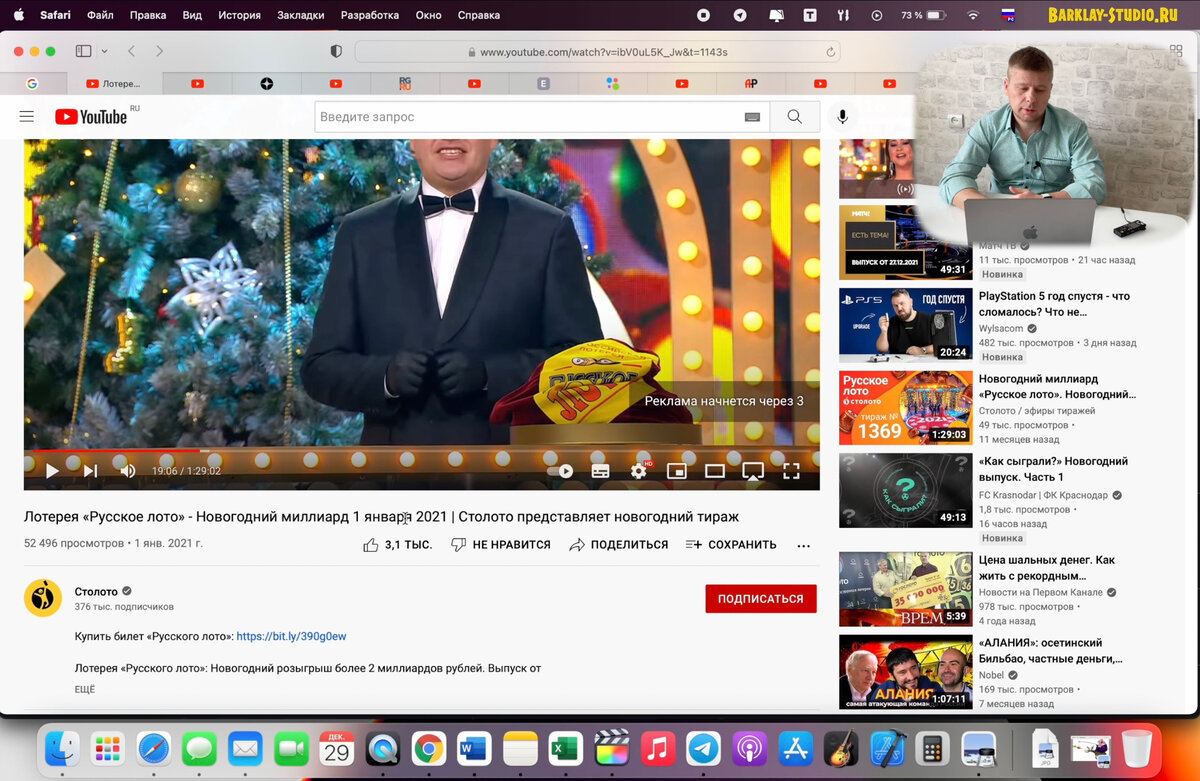Open the Матч ТВ 49:31 video thumbnail
This screenshot has width=1200, height=781.
click(905, 243)
